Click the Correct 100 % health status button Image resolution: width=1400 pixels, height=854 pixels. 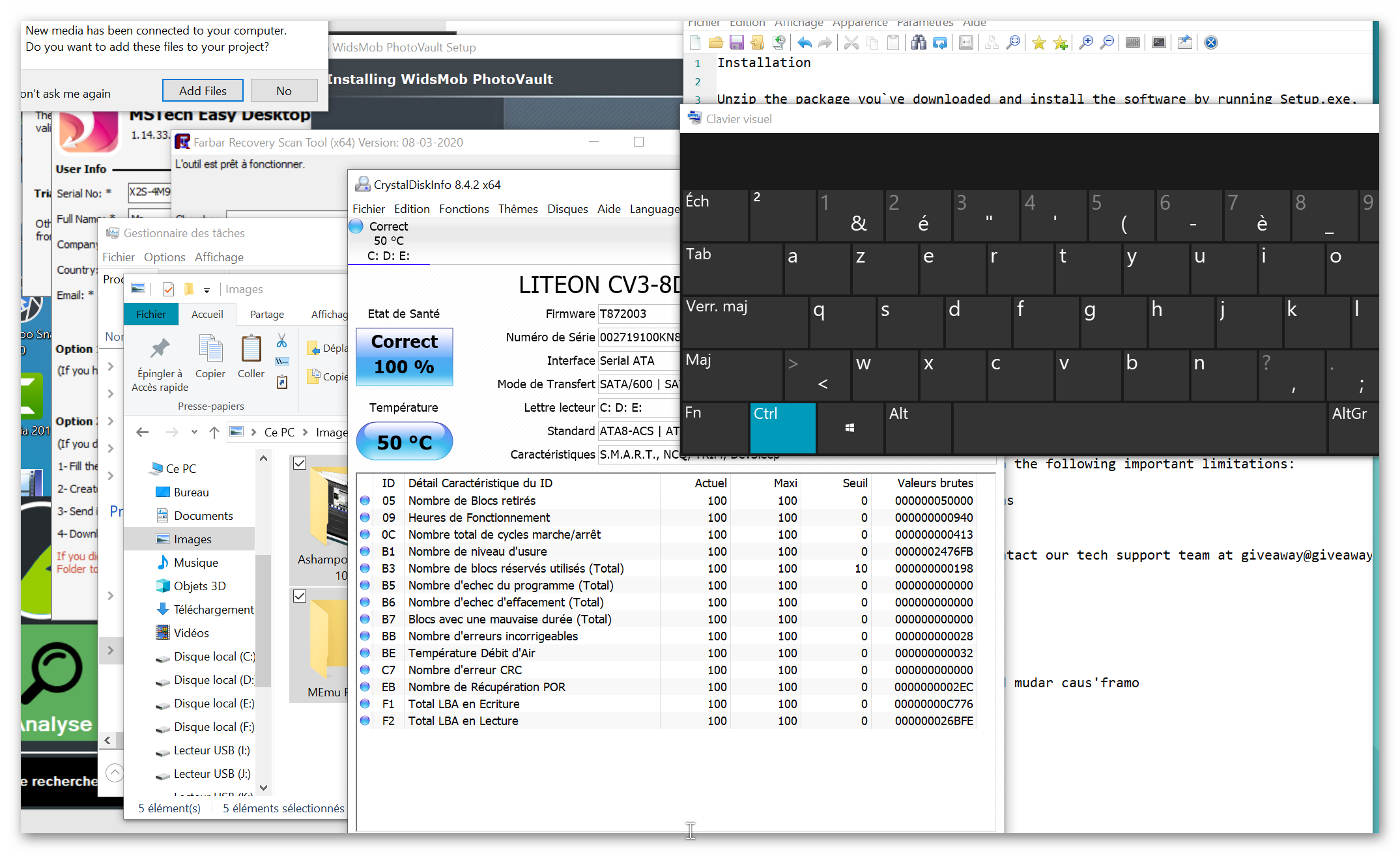(405, 356)
